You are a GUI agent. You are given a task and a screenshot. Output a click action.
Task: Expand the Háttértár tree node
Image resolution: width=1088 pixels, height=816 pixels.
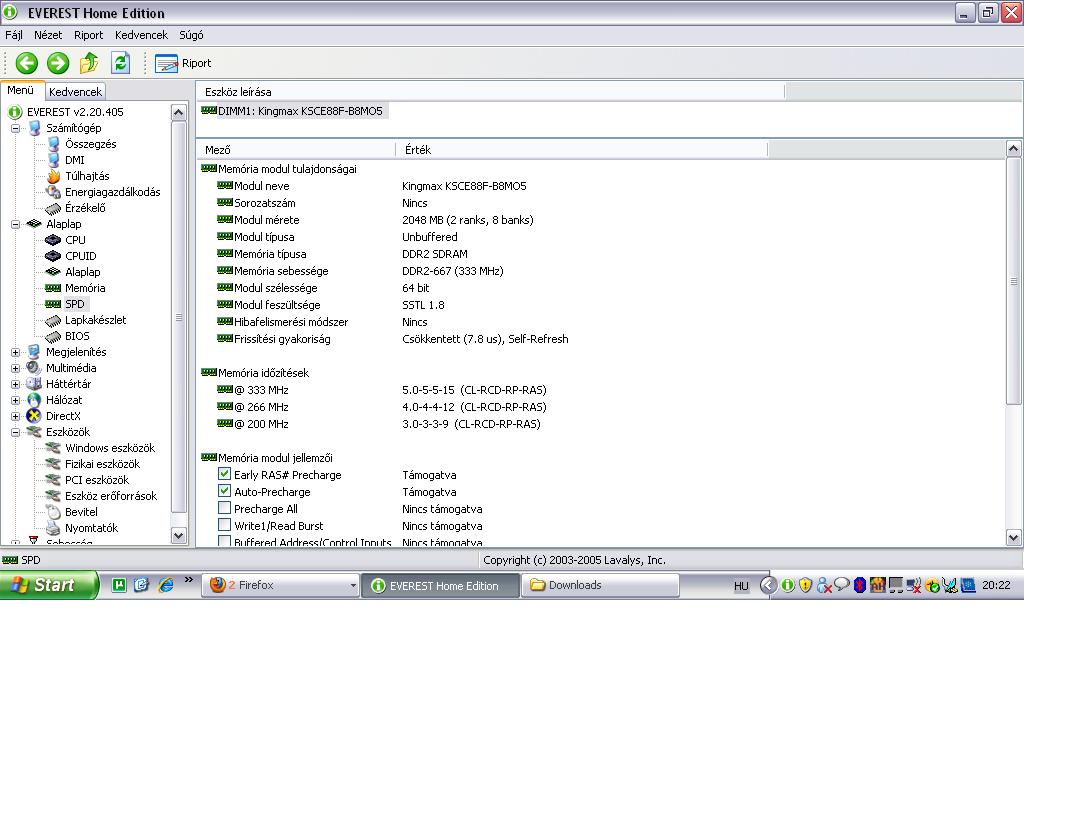coord(15,384)
